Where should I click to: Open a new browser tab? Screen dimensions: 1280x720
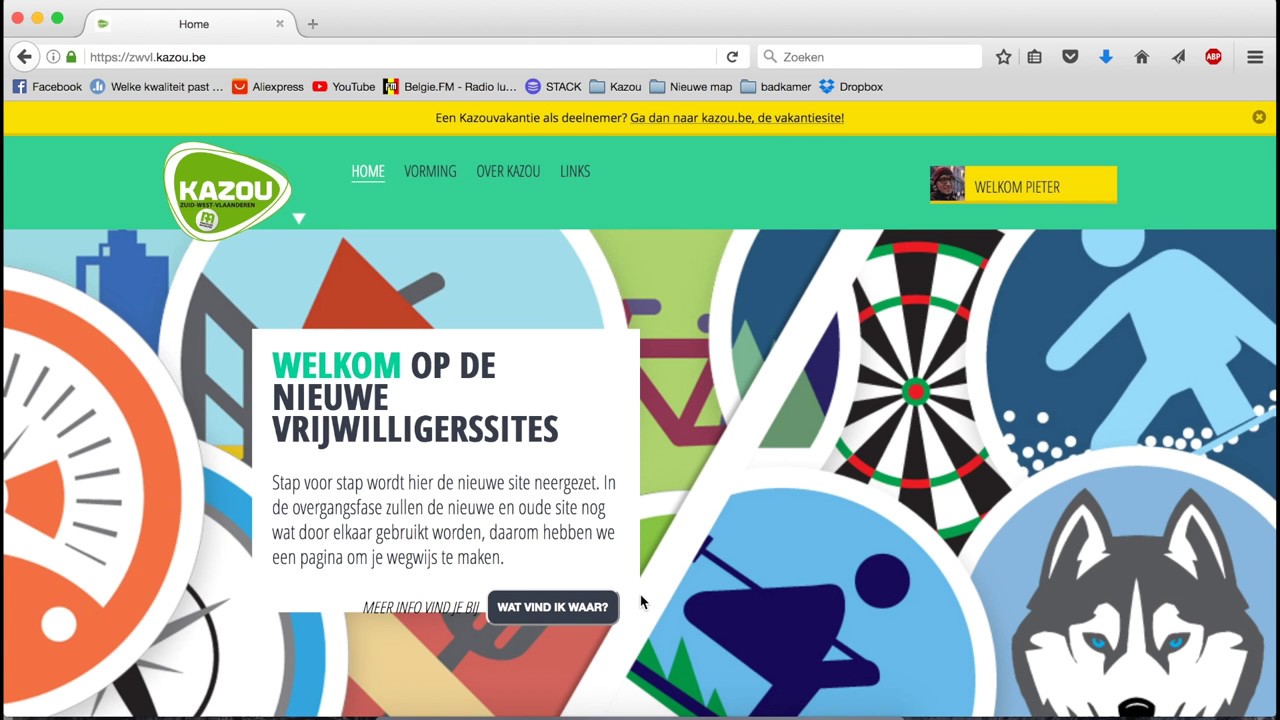coord(312,24)
